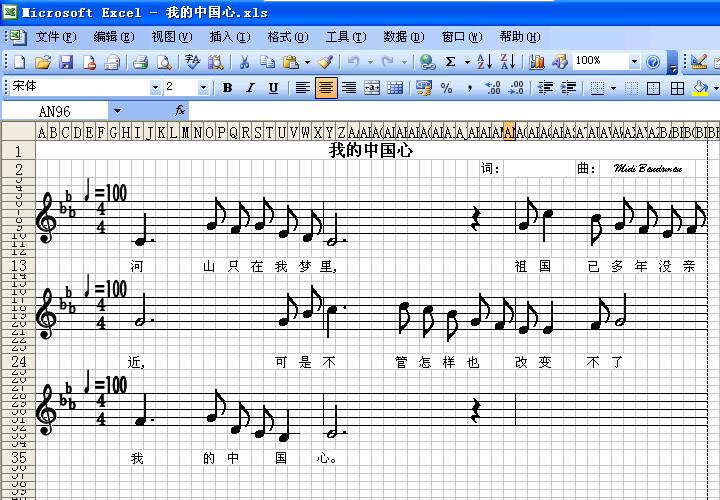Open the 插入(I) menu
The width and height of the screenshot is (720, 500).
[230, 37]
